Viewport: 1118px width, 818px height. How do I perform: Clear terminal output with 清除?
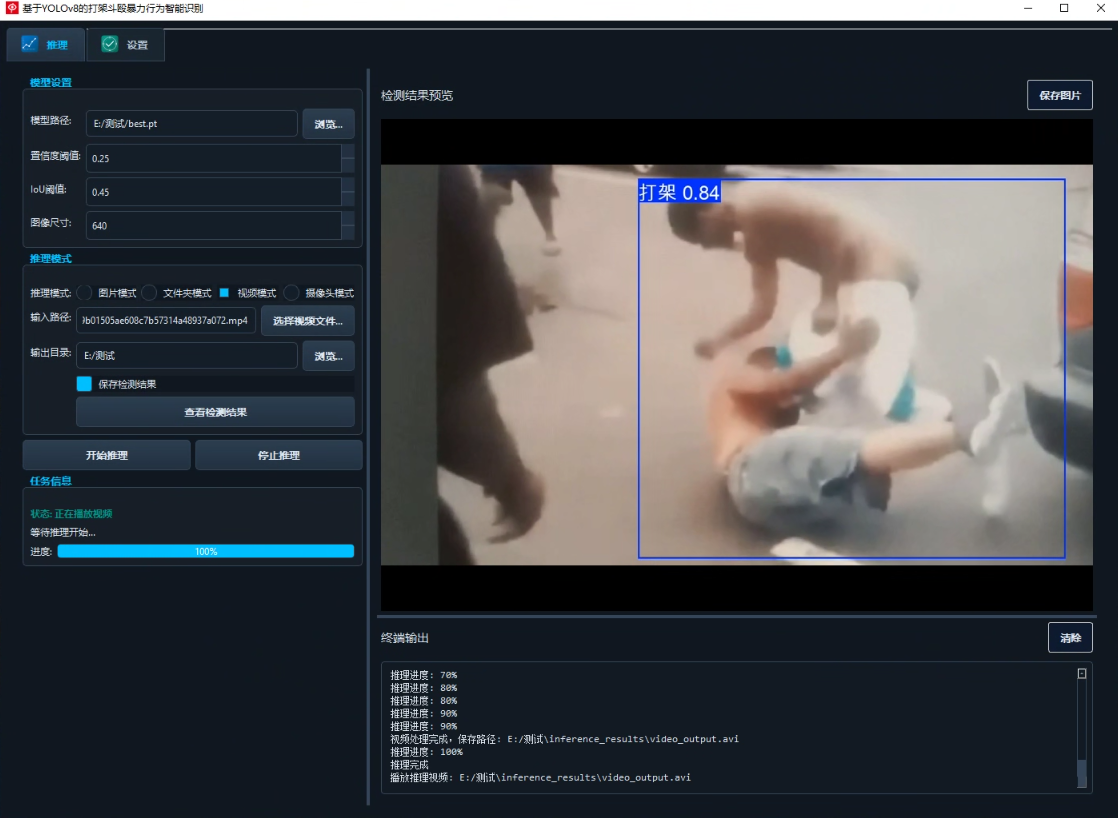(1070, 638)
